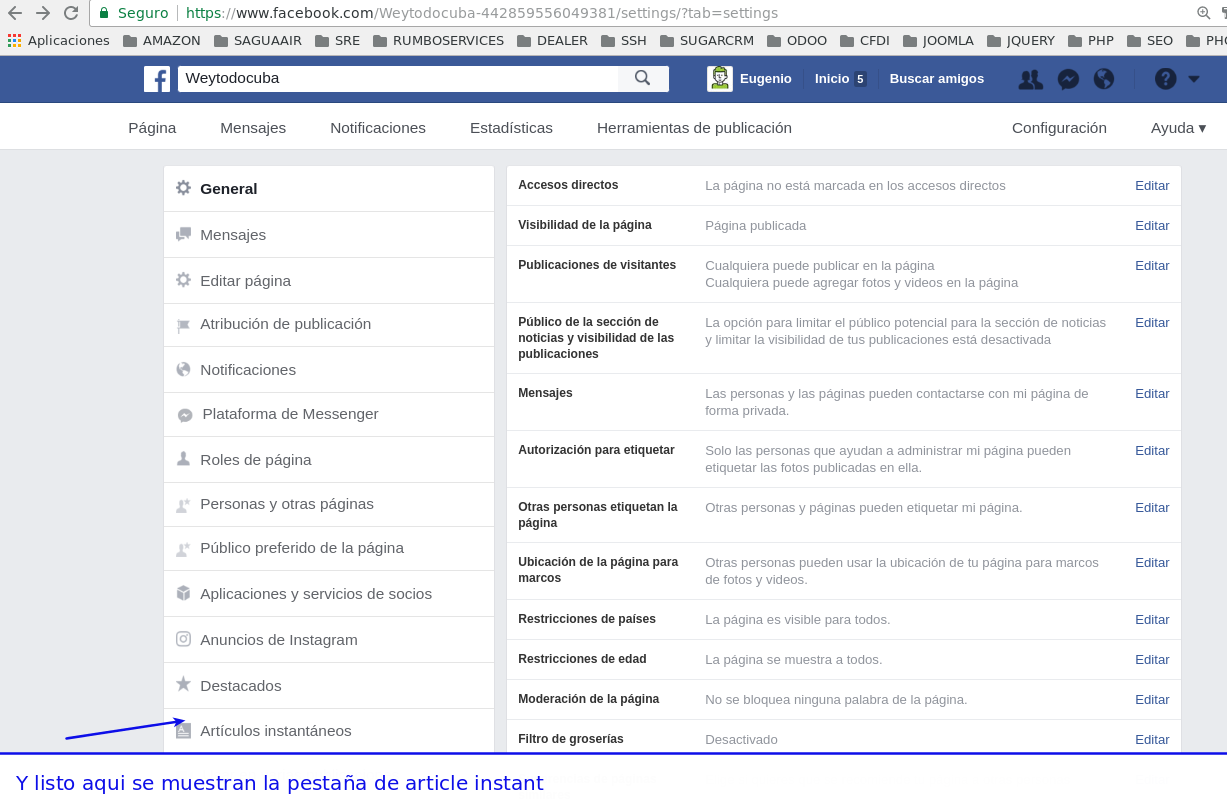Expand the Ayuda dropdown menu

pos(1178,127)
